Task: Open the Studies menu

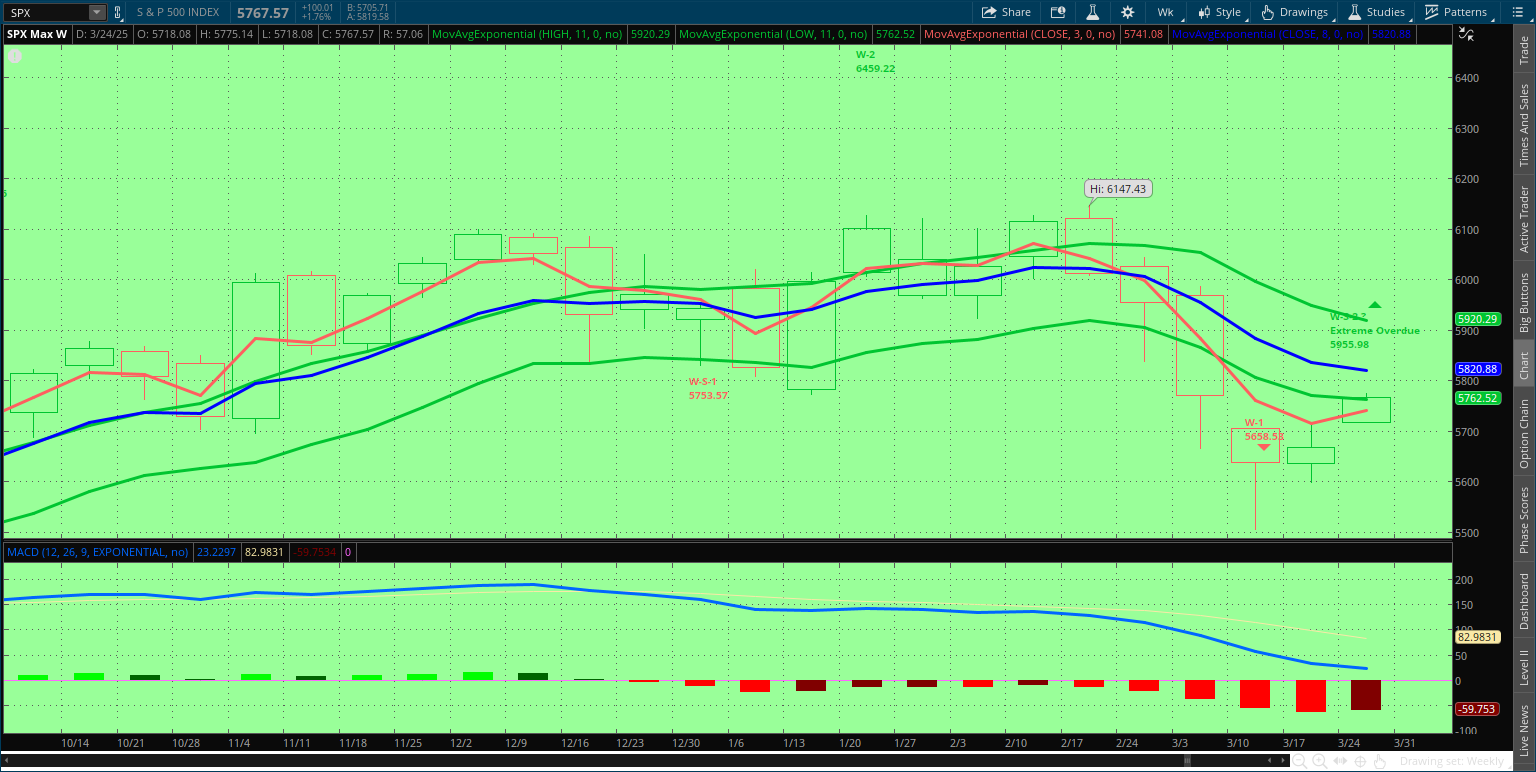Action: 1376,12
